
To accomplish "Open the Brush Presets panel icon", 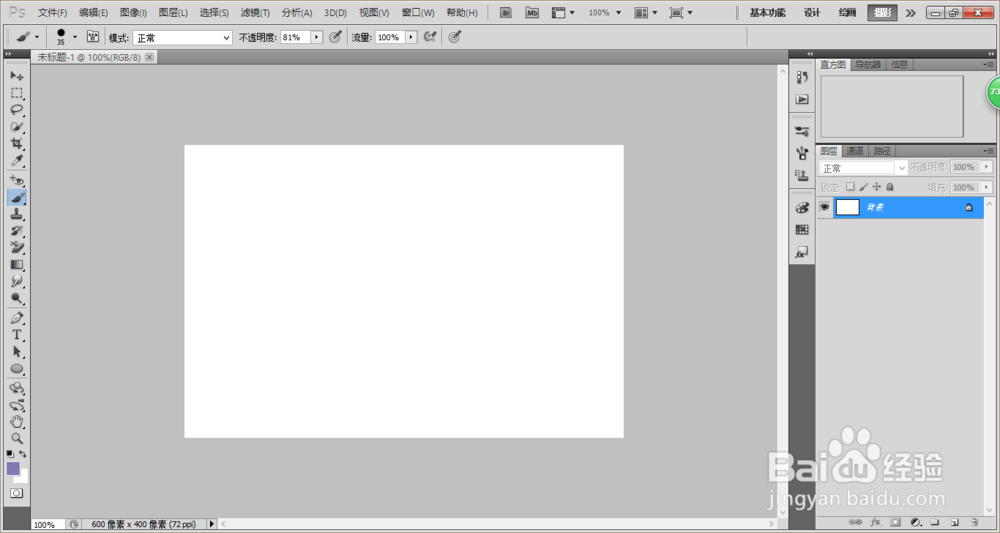I will pyautogui.click(x=802, y=131).
